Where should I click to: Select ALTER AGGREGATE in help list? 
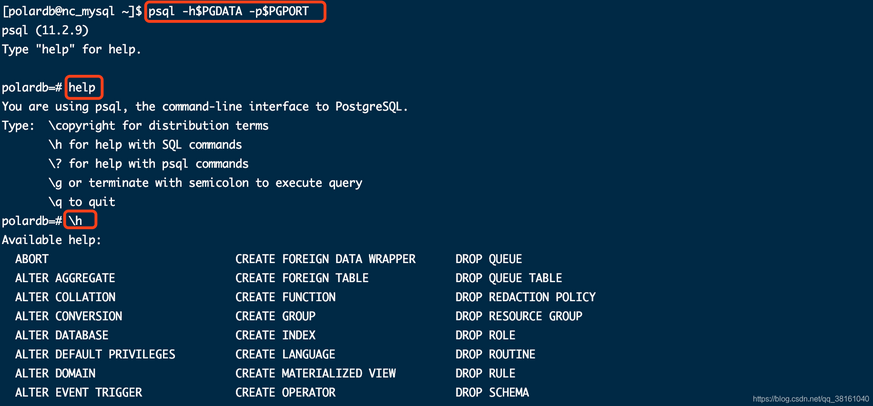pyautogui.click(x=65, y=278)
